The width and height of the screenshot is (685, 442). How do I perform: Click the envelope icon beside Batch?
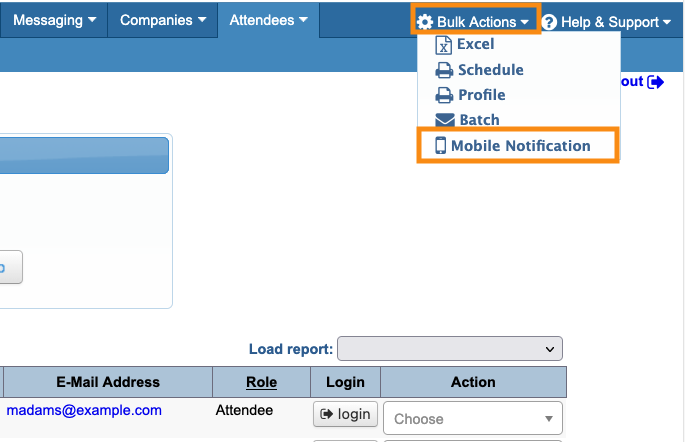click(x=444, y=120)
